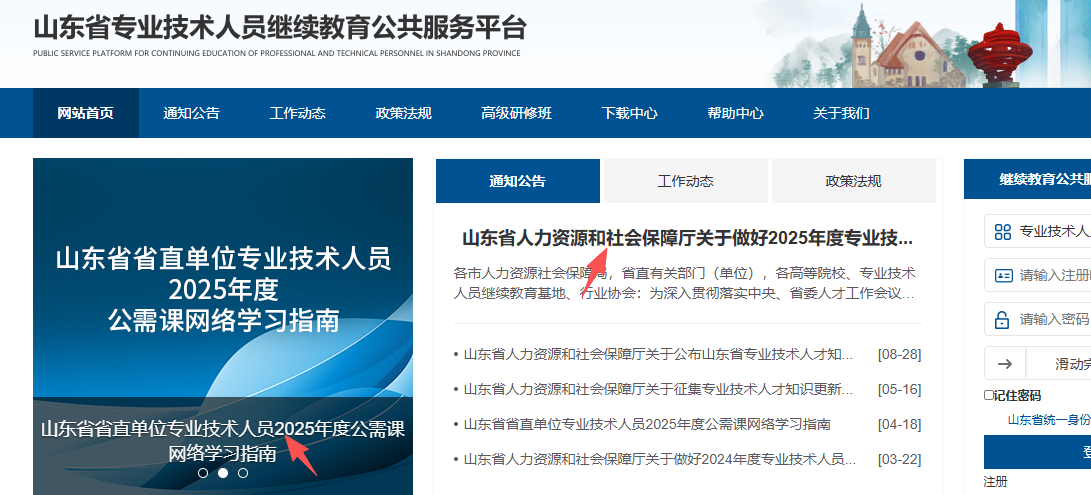Switch to the 工作动态 tab
The image size is (1091, 495).
(x=685, y=181)
